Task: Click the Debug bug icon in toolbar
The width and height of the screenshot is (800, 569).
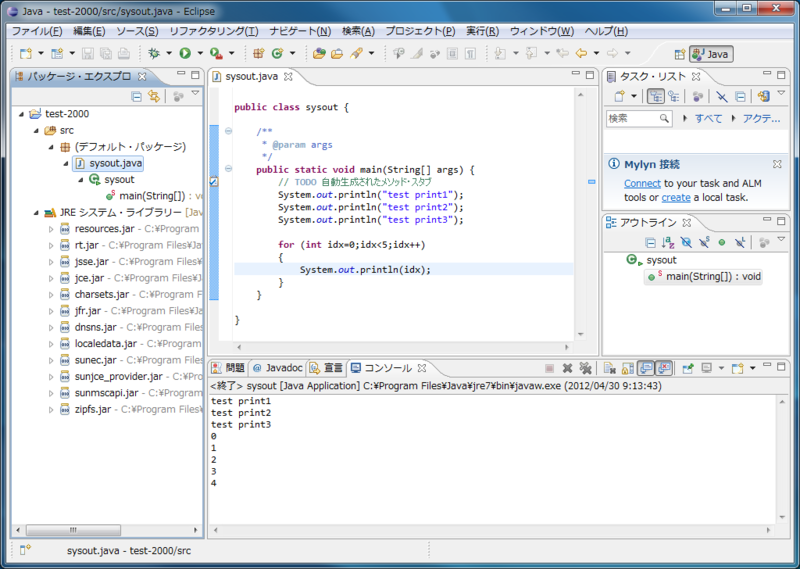Action: coord(154,53)
